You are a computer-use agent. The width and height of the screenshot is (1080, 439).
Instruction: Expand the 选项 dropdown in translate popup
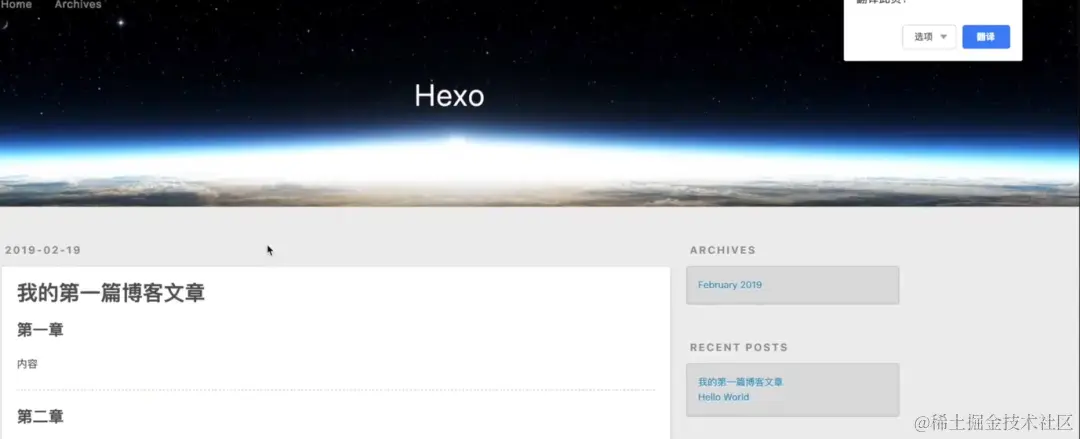(929, 37)
